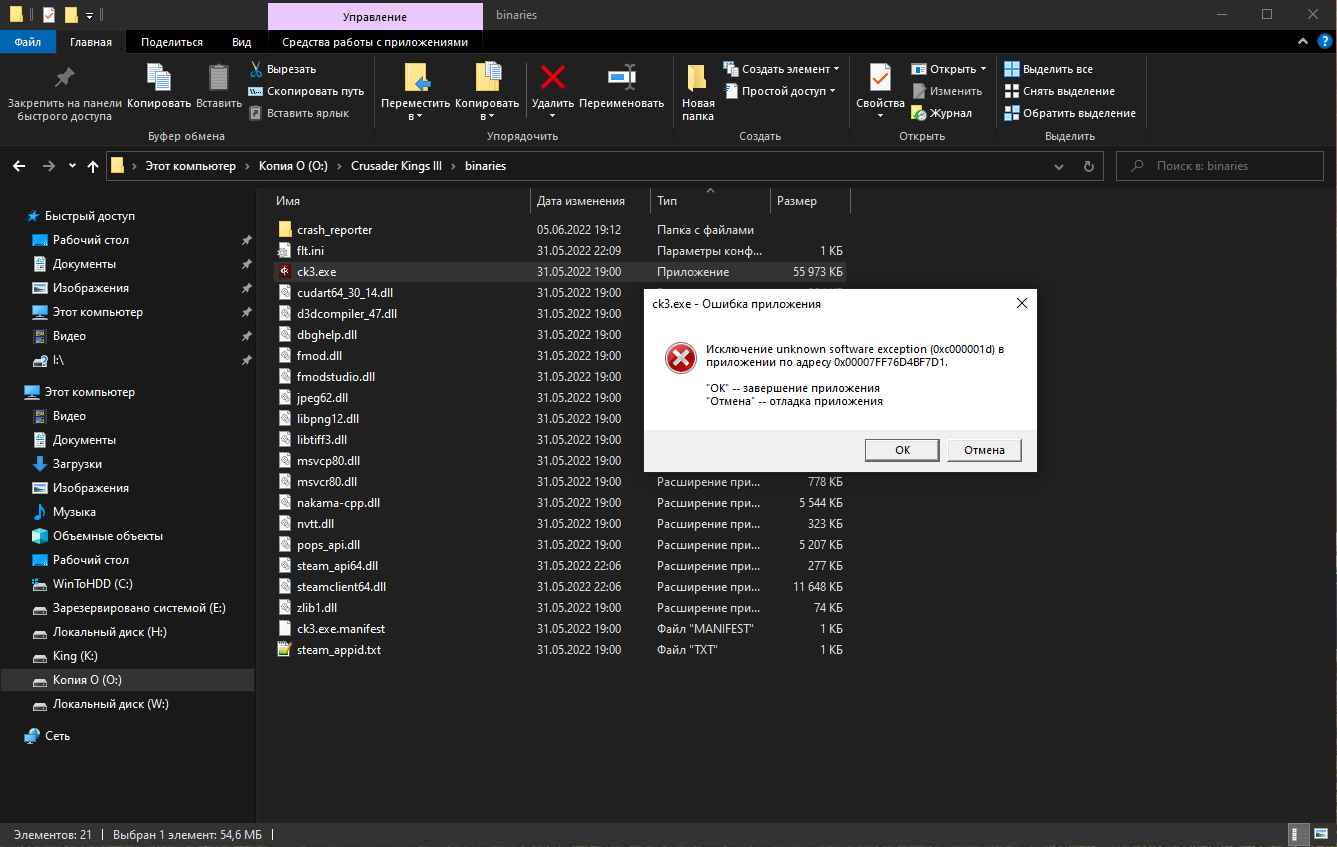Viewport: 1337px width, 847px height.
Task: Select the crash_reporter folder
Action: (334, 230)
